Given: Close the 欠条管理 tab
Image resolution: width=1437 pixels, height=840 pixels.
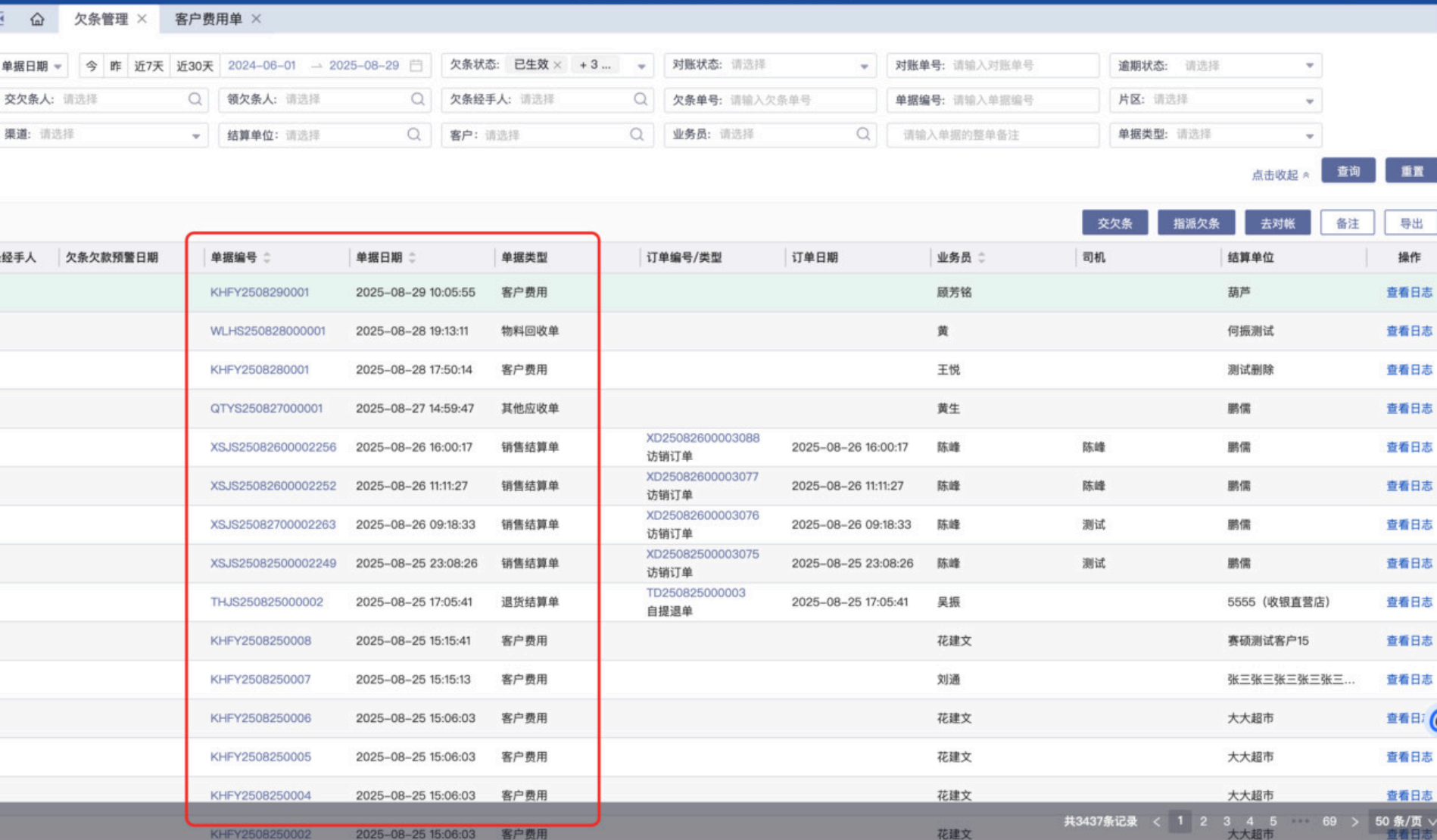Looking at the screenshot, I should click(142, 19).
